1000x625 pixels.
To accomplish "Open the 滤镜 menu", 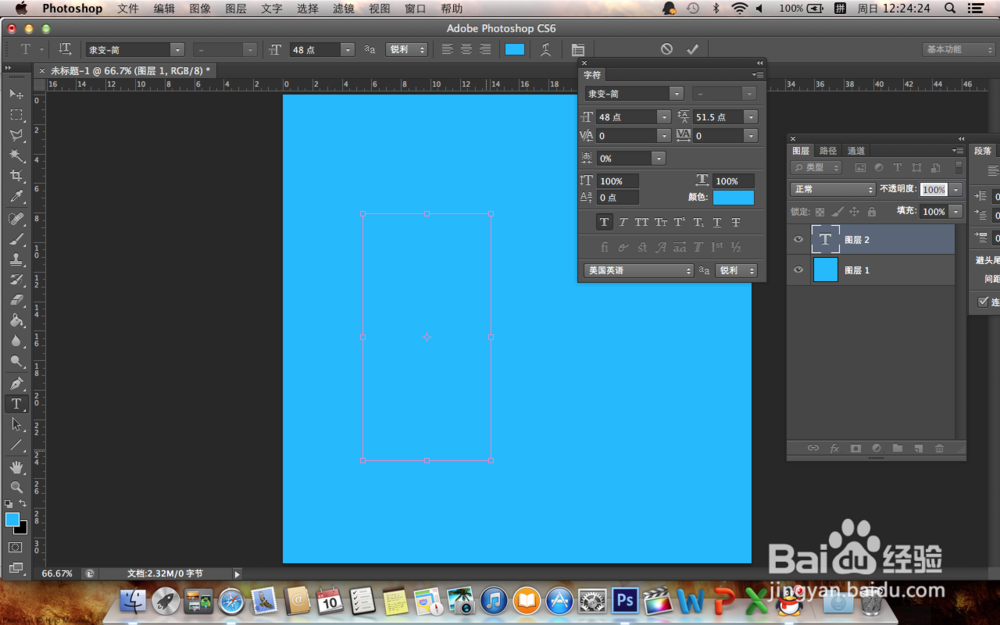I will (x=343, y=8).
